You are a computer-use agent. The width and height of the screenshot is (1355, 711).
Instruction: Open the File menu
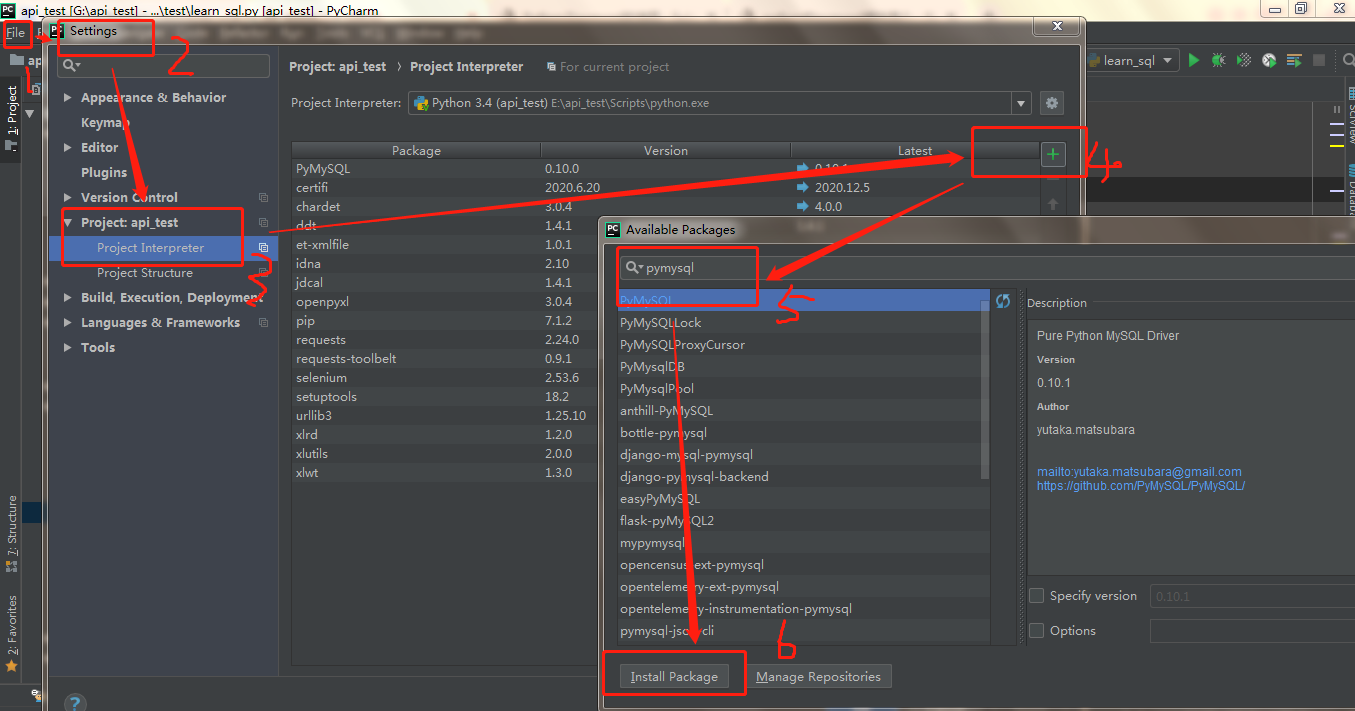(x=15, y=33)
